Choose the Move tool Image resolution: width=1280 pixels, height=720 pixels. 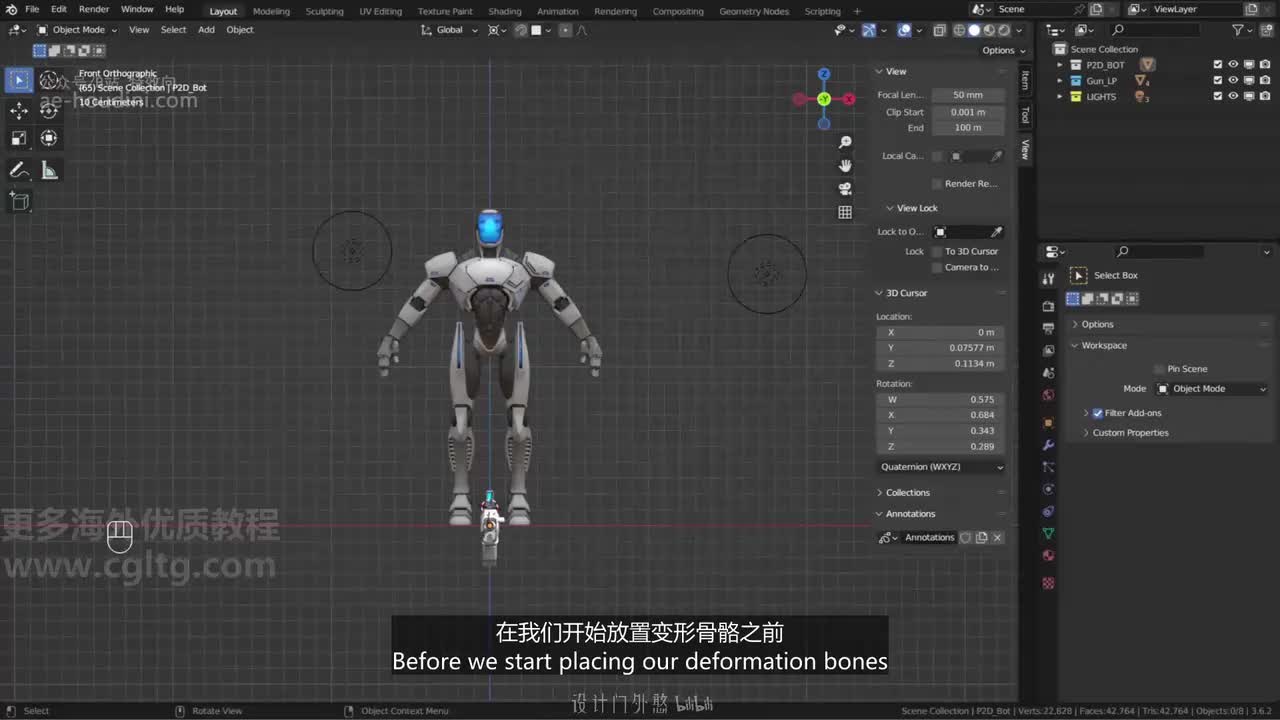[x=19, y=110]
